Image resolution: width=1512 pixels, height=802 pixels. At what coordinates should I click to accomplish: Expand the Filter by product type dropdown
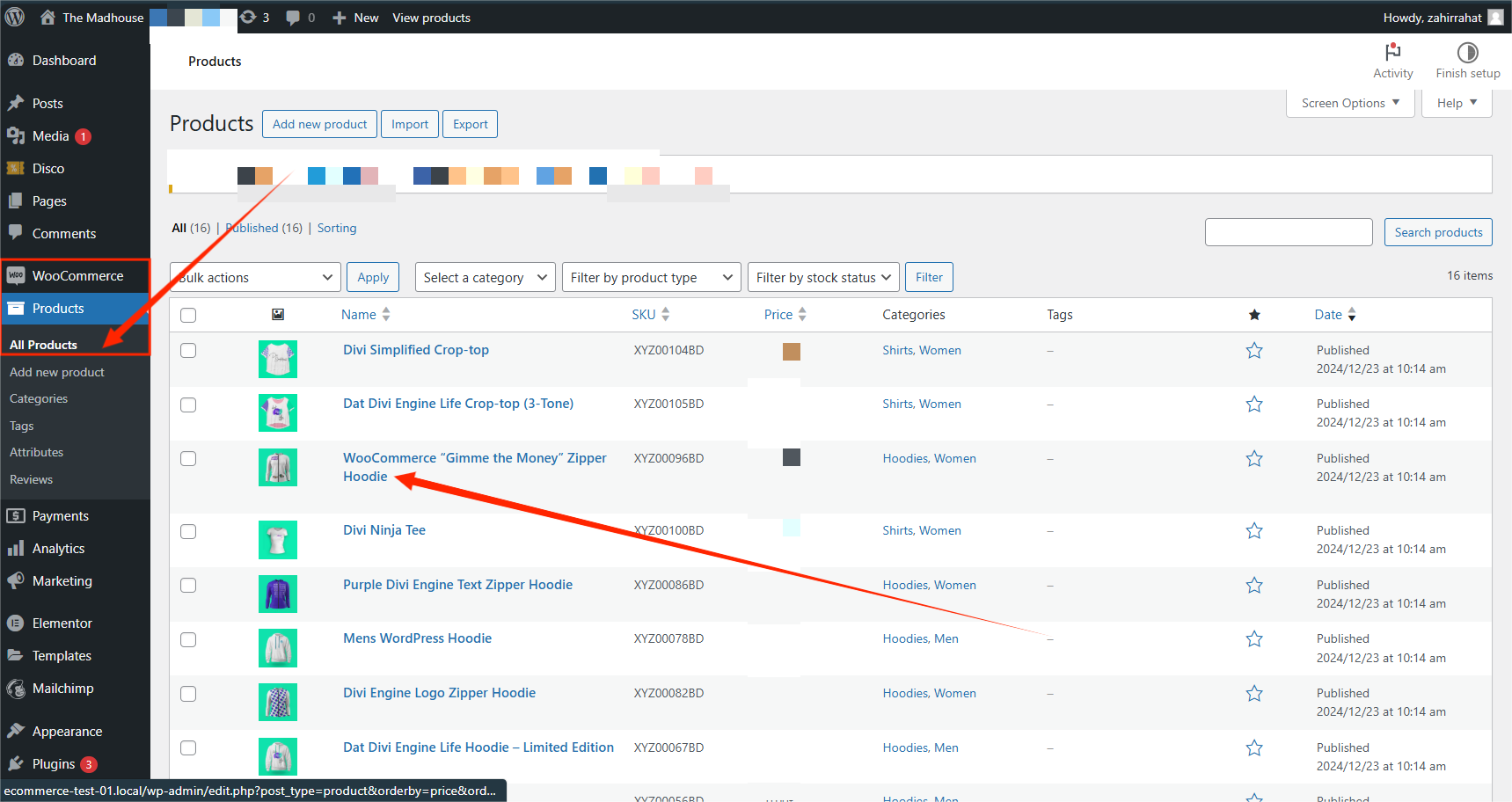point(651,277)
